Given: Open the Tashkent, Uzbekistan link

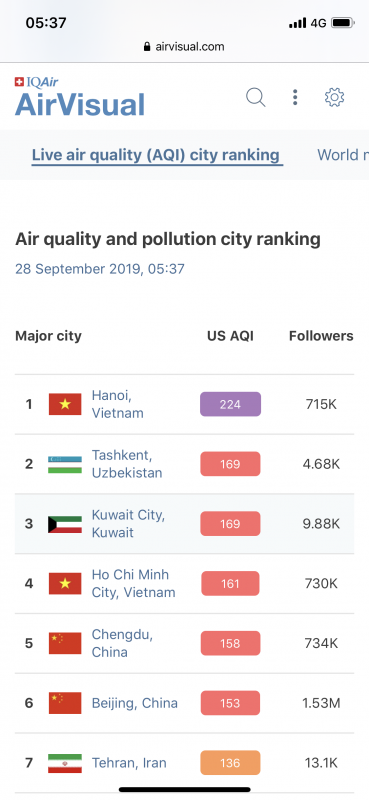Looking at the screenshot, I should pyautogui.click(x=127, y=464).
